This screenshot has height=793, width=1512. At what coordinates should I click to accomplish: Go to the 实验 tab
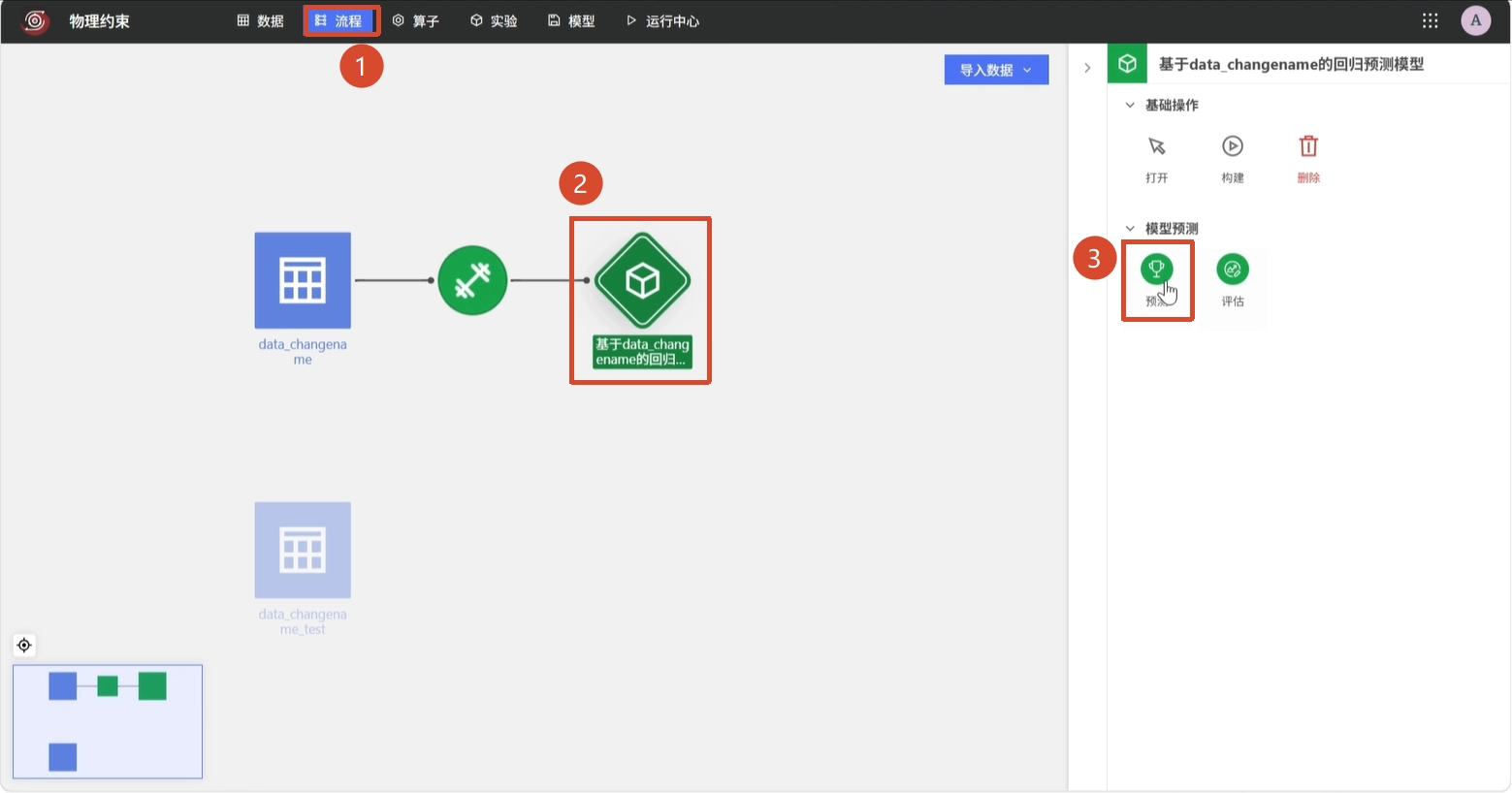coord(494,21)
